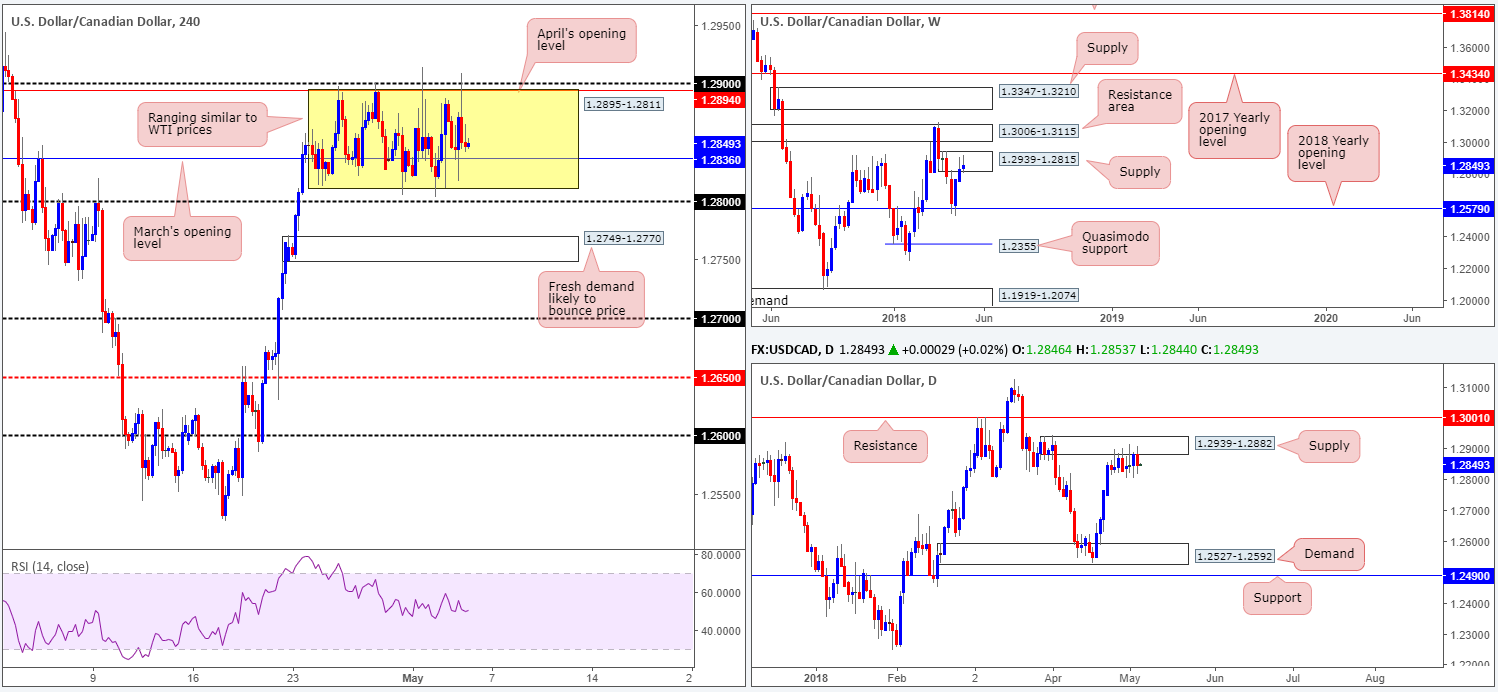The height and width of the screenshot is (692, 1498).
Task: Click the blue 1.25790 price tag
Action: pyautogui.click(x=1469, y=208)
